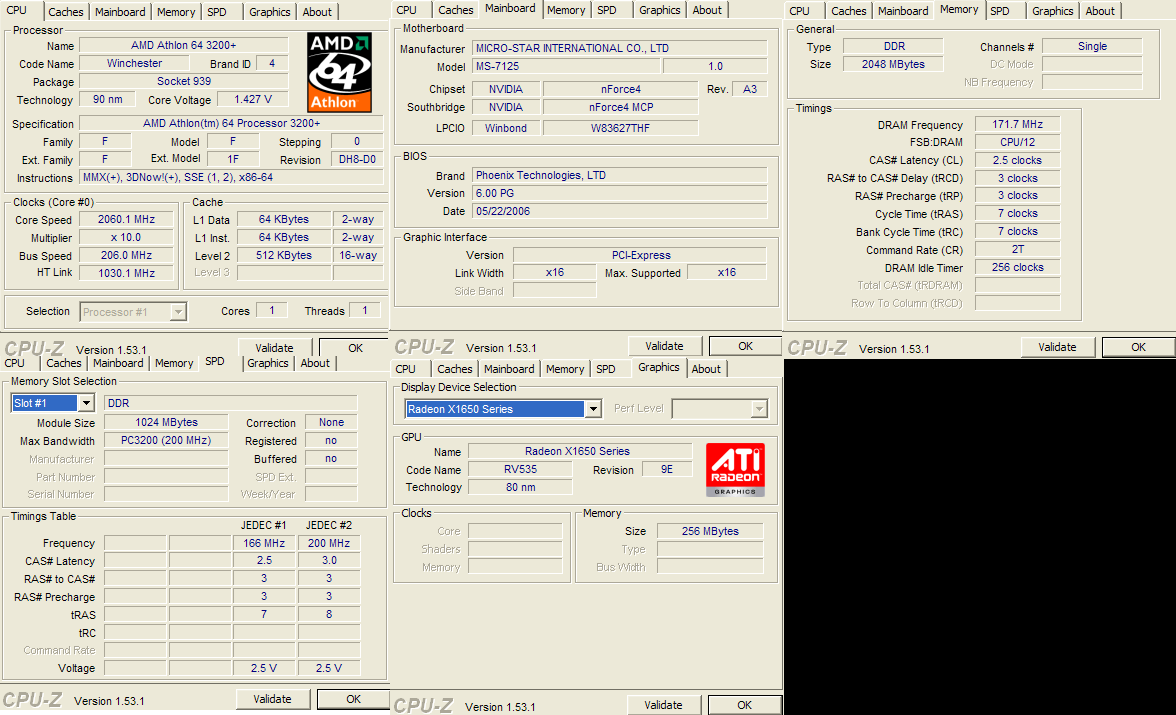Screen dimensions: 1176x715
Task: Click the 2060.1 MHz core speed value
Action: coord(126,220)
